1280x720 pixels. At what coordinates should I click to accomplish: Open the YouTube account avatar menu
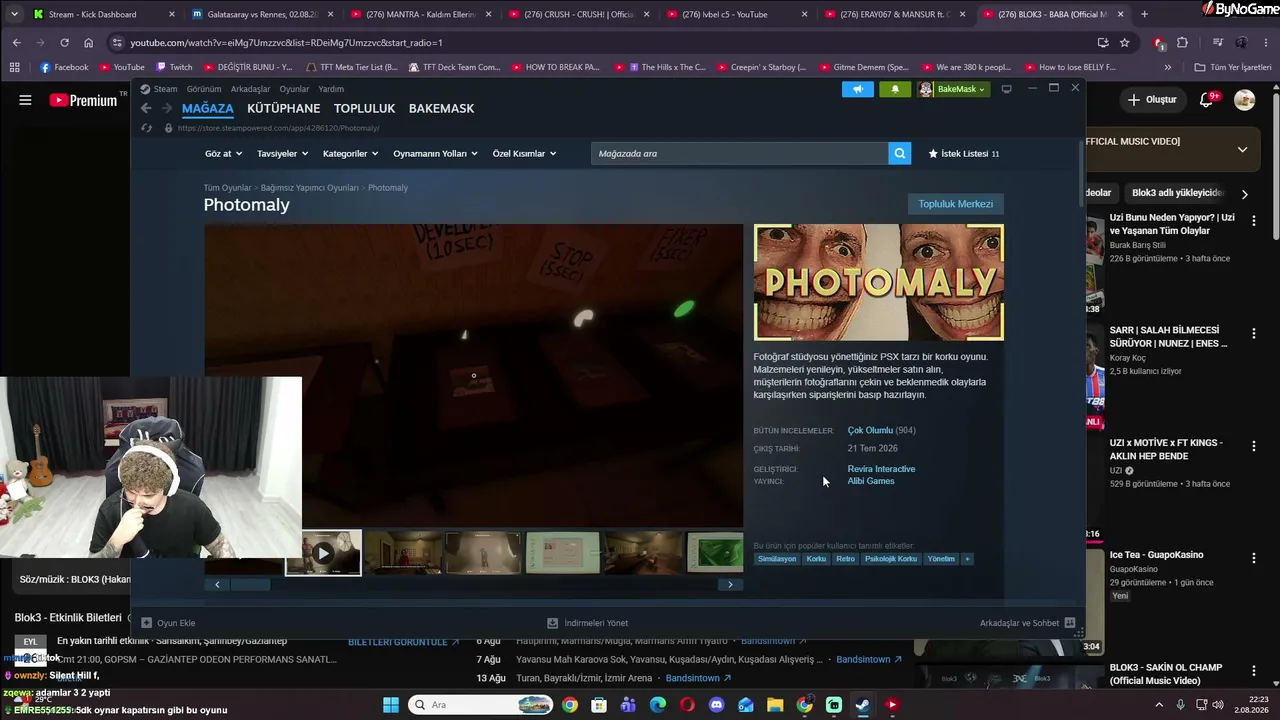tap(1244, 100)
